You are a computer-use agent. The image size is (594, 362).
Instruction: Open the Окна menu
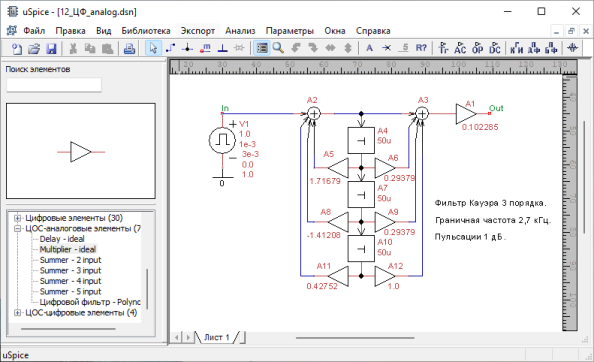coord(335,31)
